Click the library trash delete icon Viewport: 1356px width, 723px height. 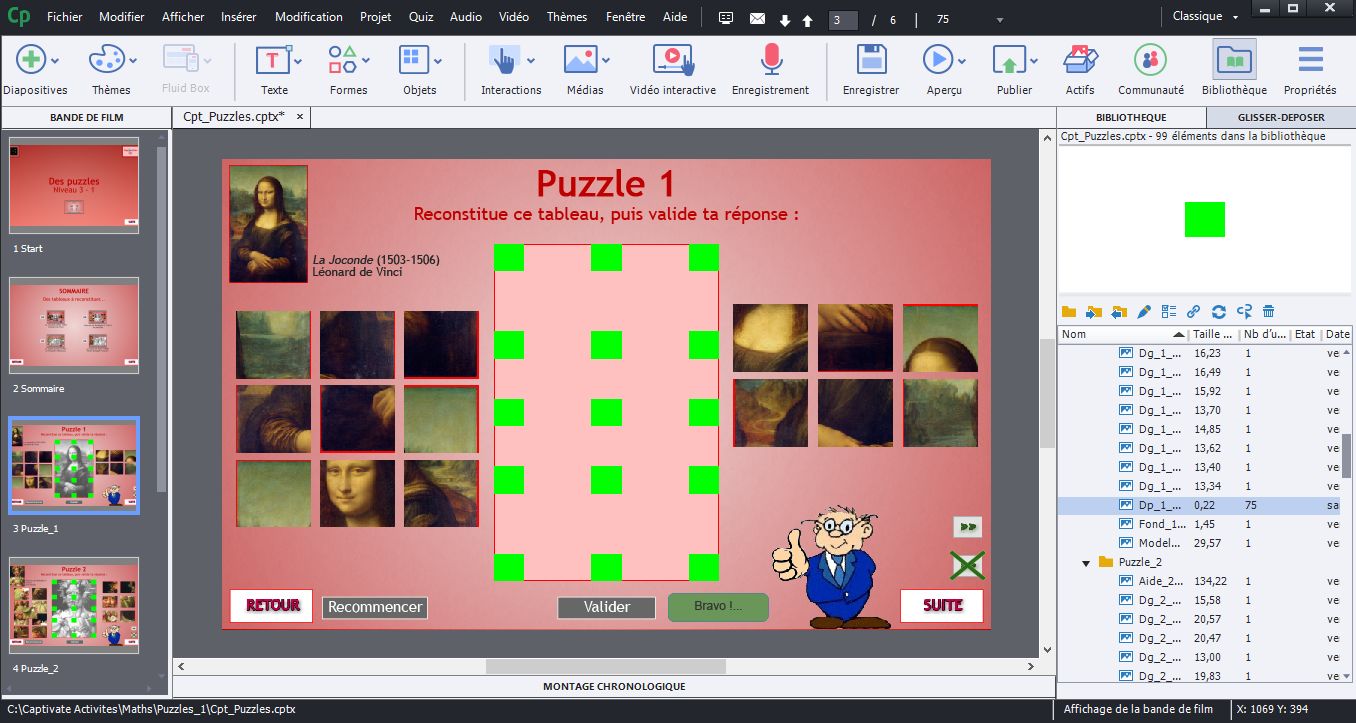pos(1268,312)
